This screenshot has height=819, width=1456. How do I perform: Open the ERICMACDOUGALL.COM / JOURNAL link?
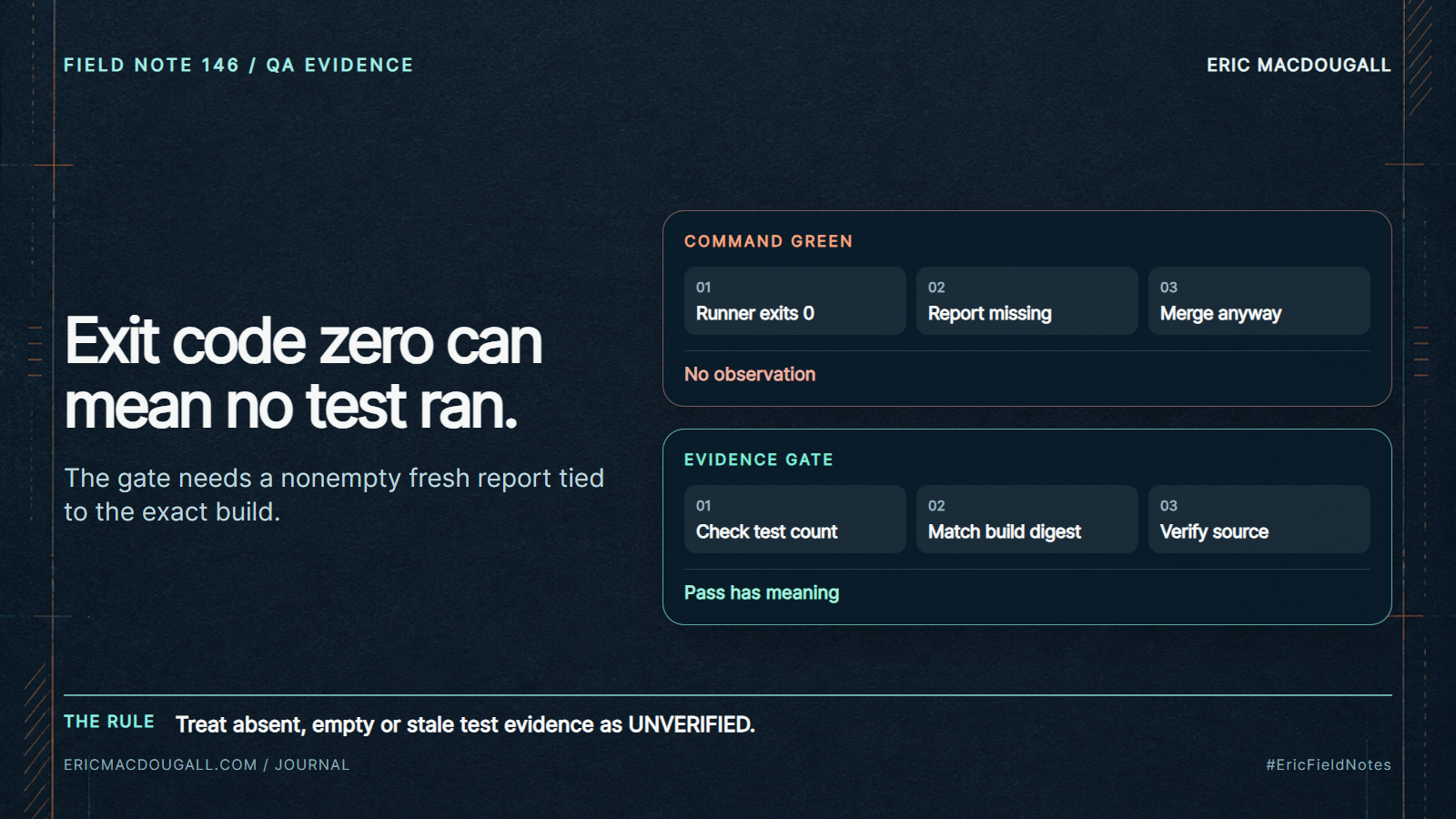point(207,764)
